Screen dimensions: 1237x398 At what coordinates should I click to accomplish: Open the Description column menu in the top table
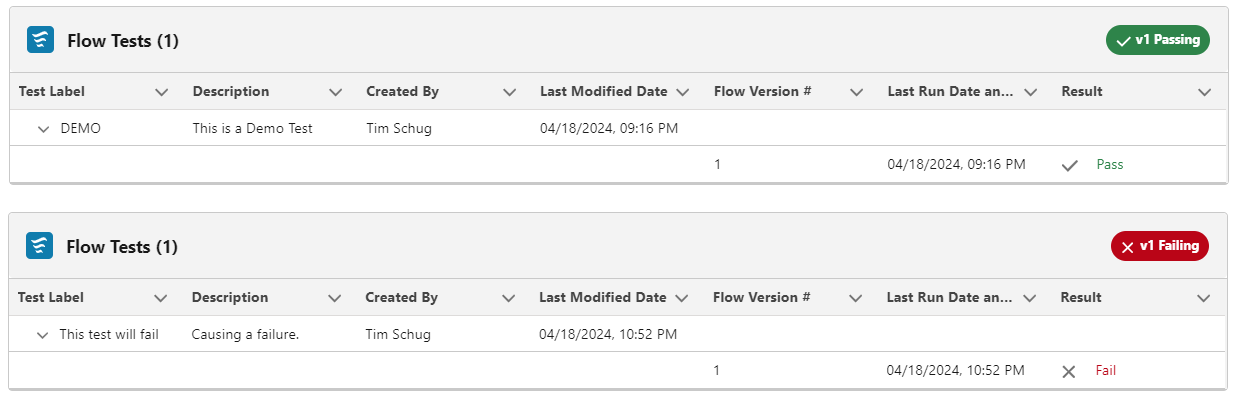click(336, 92)
